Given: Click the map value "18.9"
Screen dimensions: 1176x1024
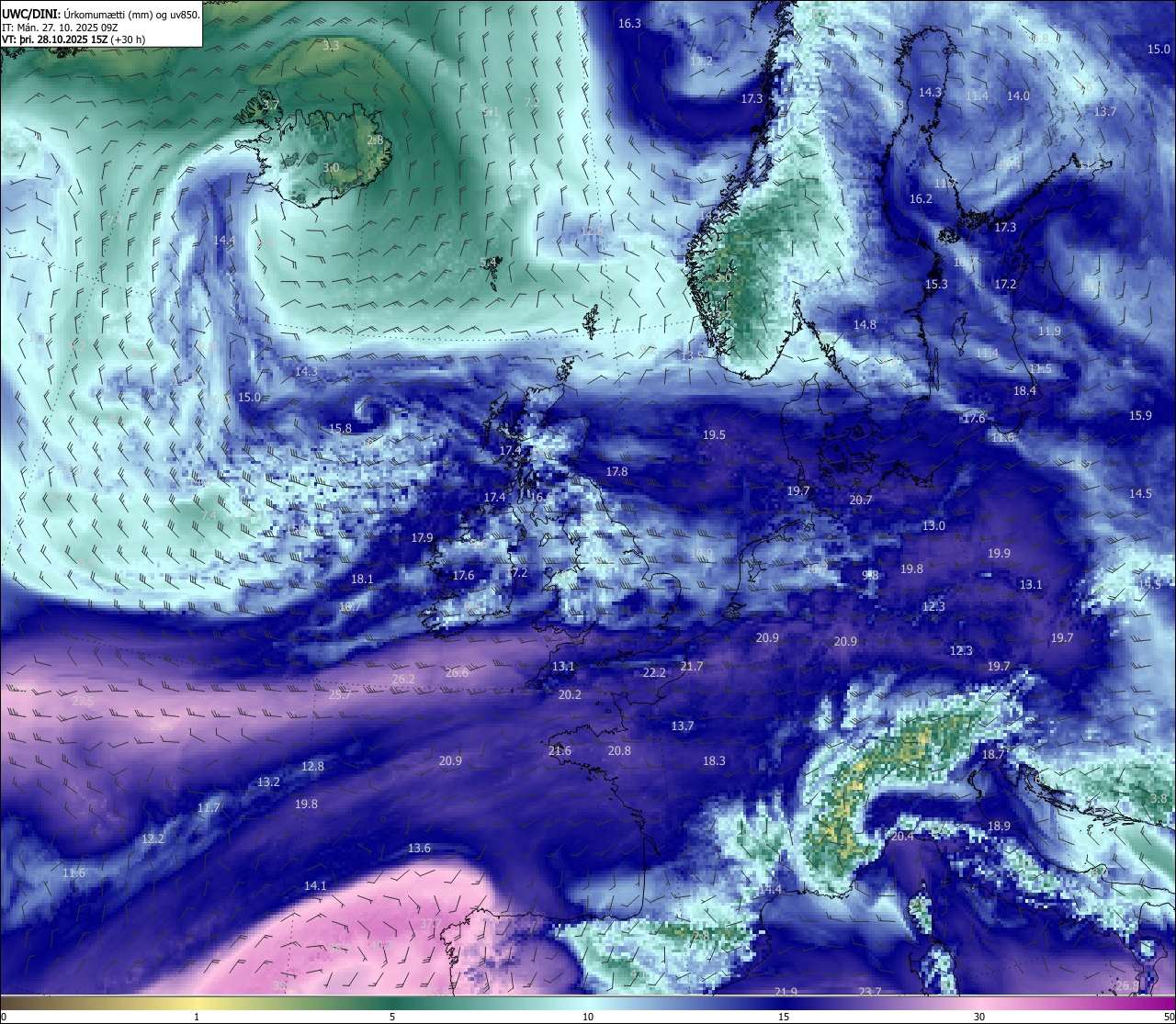Looking at the screenshot, I should (x=998, y=826).
